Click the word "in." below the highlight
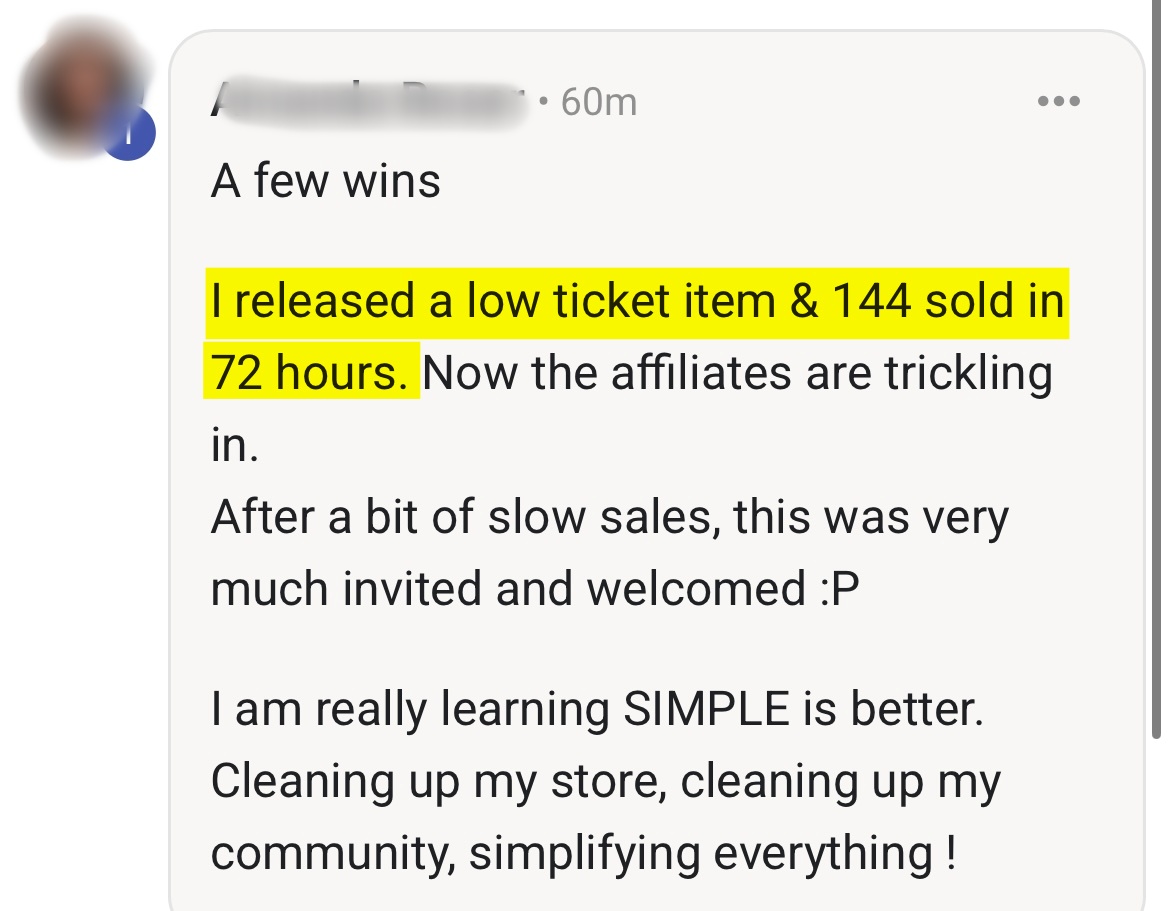 coord(235,445)
